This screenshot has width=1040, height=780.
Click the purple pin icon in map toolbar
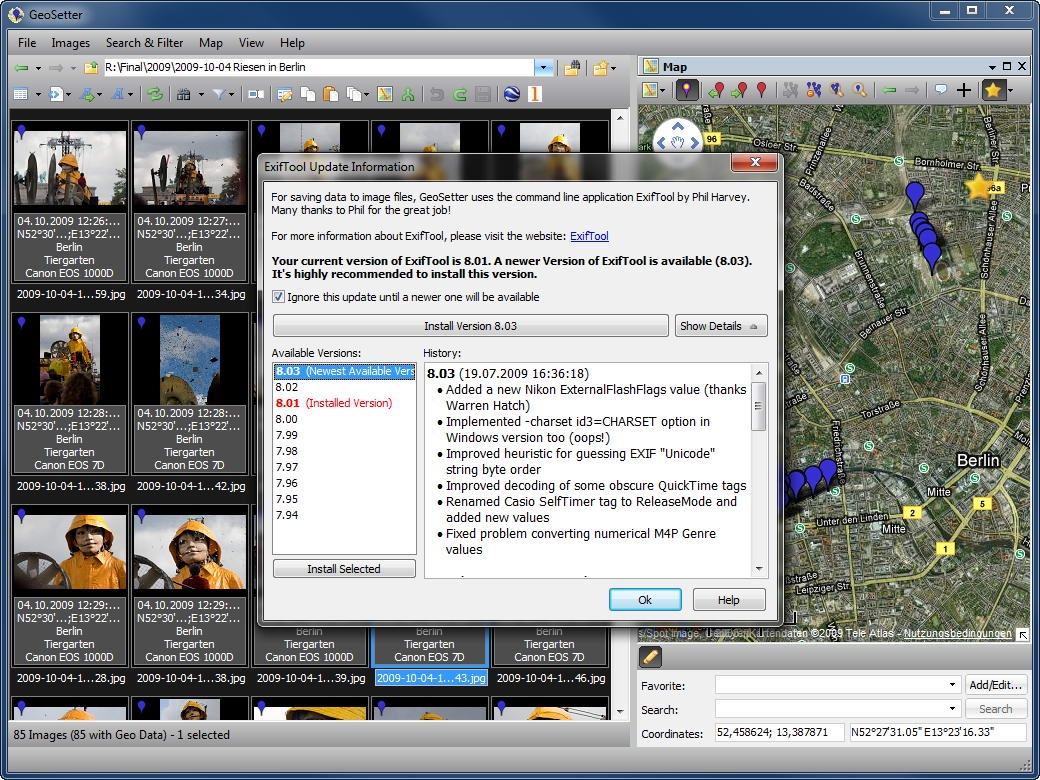click(x=687, y=90)
